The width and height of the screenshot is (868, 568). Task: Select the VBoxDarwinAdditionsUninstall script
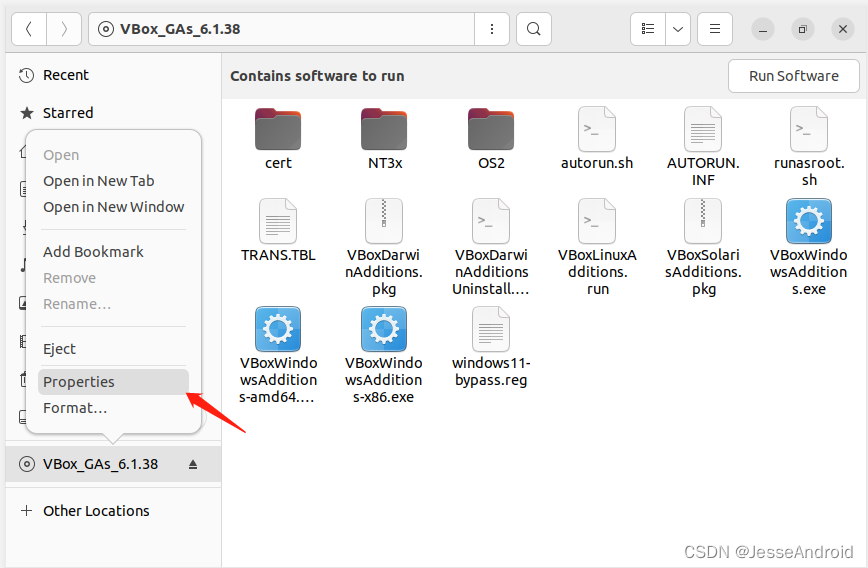click(490, 247)
